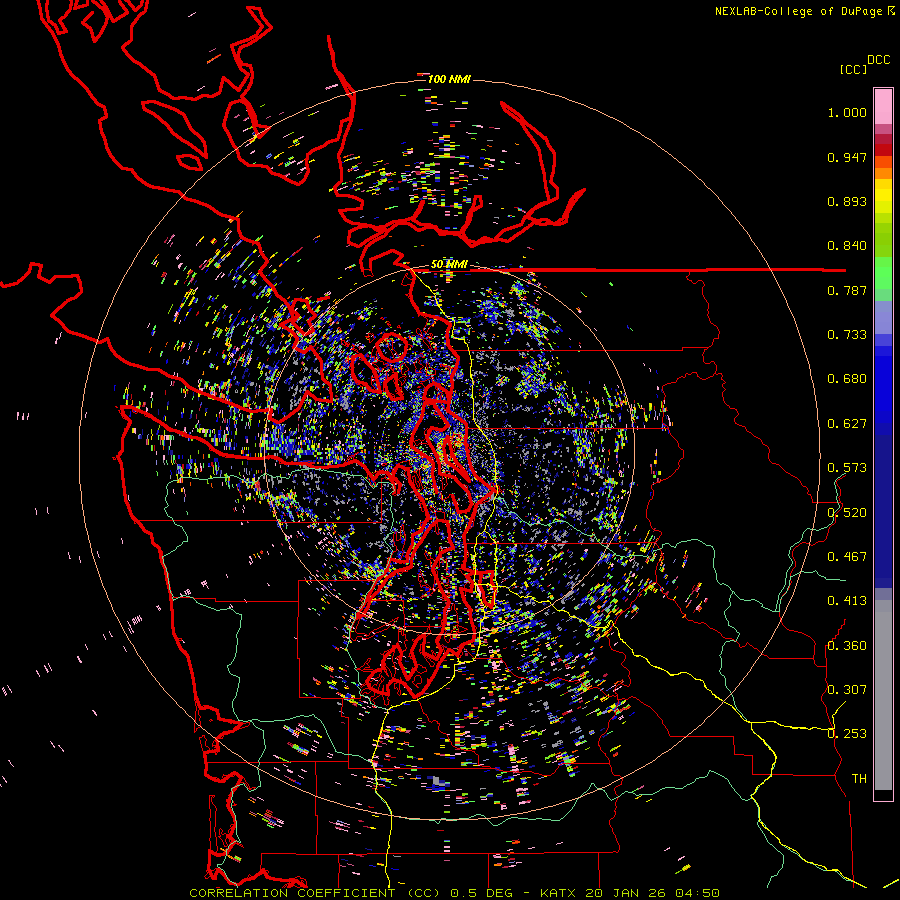Image resolution: width=900 pixels, height=900 pixels.
Task: Click the 0.307 value on color scale
Action: pos(847,689)
